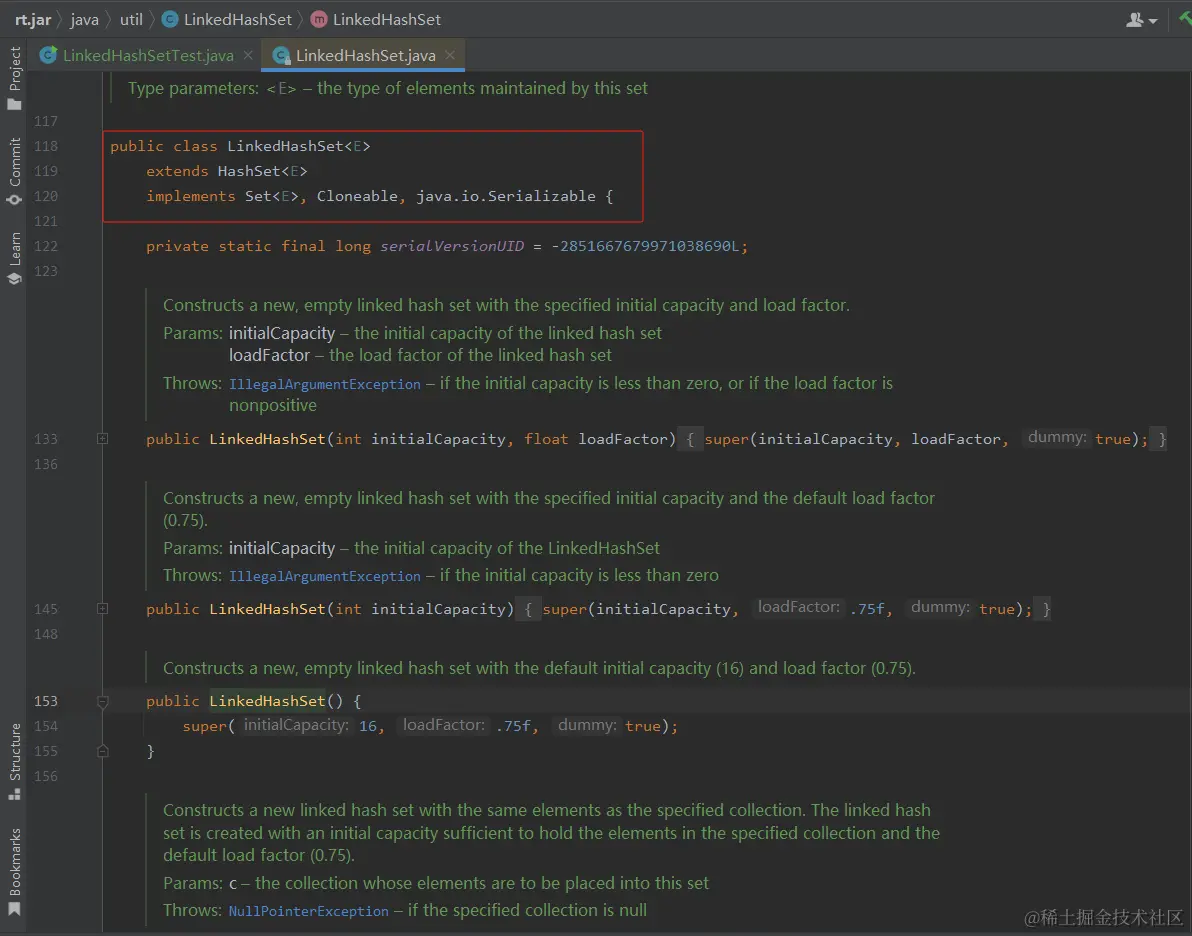Open the NullPointerException doc link
This screenshot has height=936, width=1192.
[309, 911]
